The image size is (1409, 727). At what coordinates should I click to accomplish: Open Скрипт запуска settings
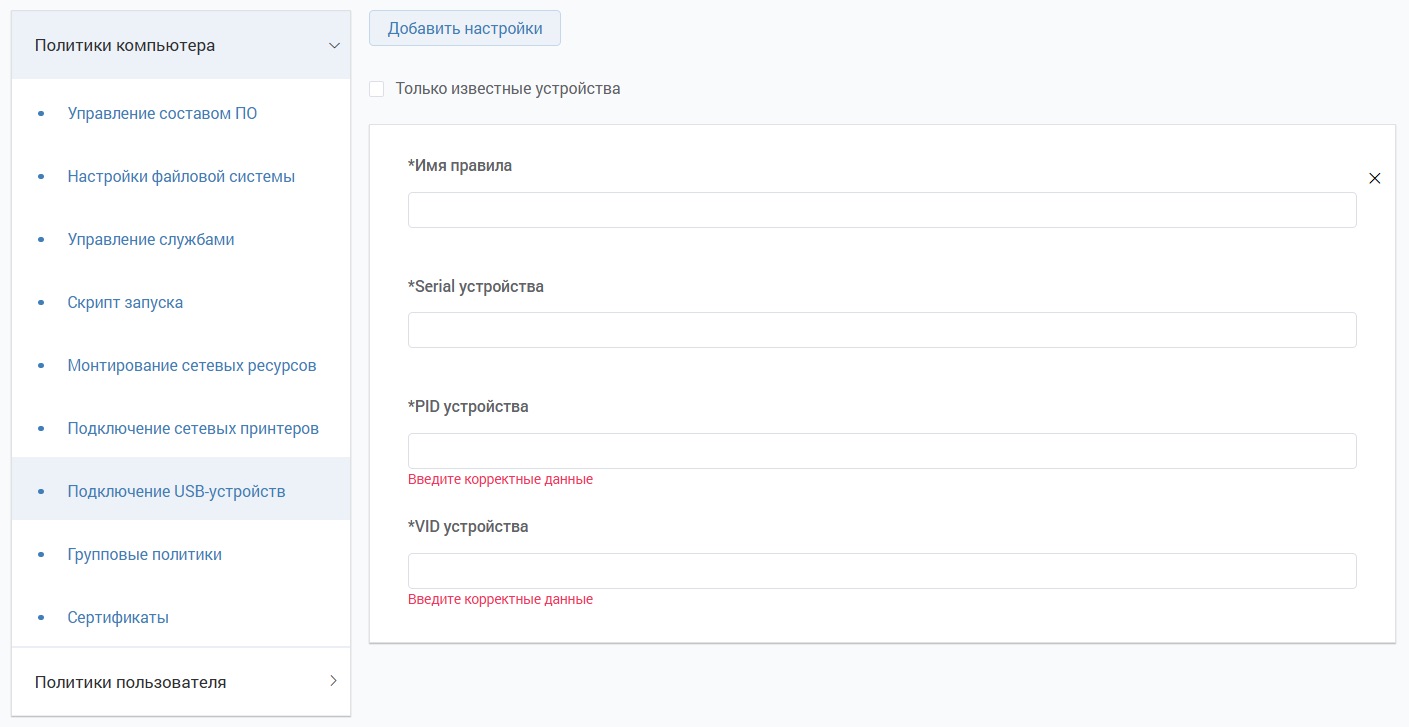coord(125,303)
